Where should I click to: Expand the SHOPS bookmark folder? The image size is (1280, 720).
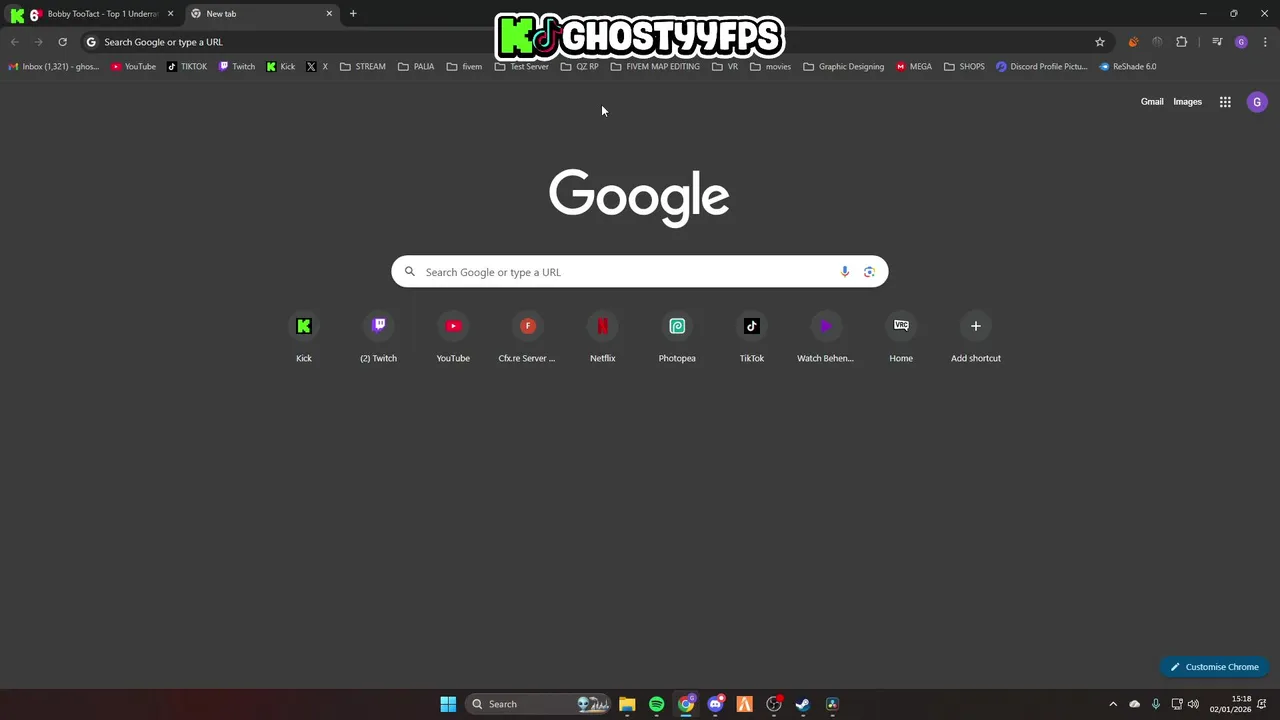click(965, 67)
